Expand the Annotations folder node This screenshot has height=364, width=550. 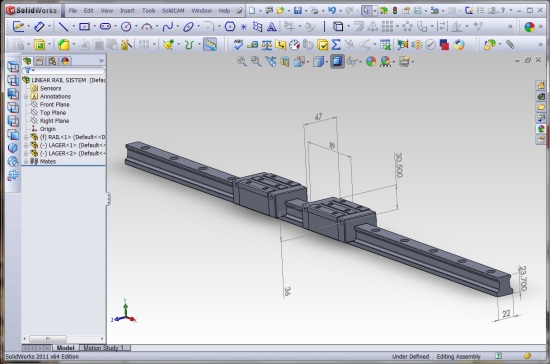click(x=26, y=96)
